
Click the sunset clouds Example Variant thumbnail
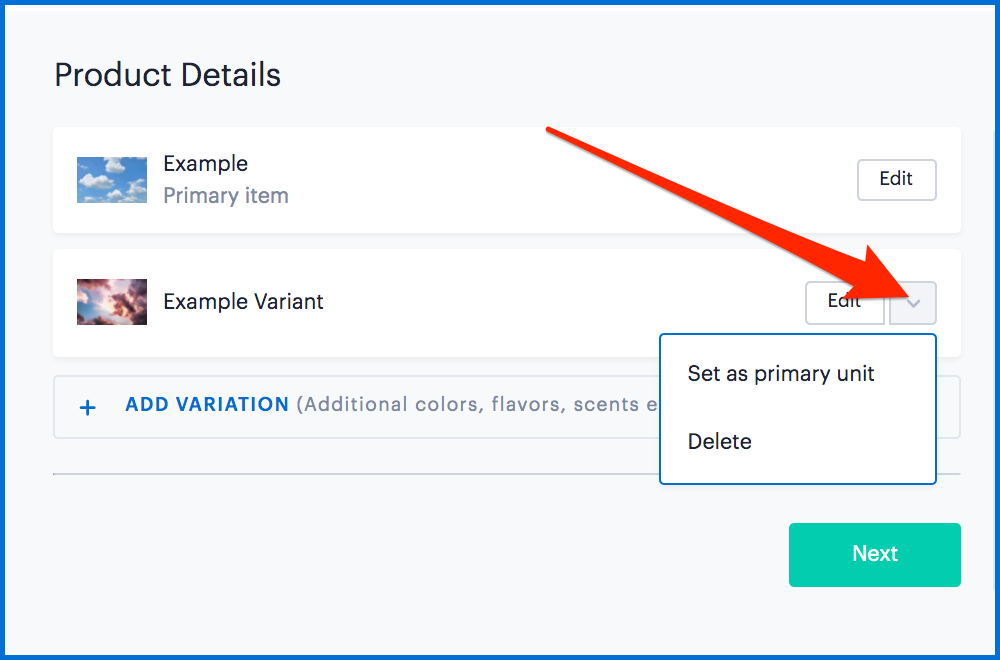(x=112, y=302)
